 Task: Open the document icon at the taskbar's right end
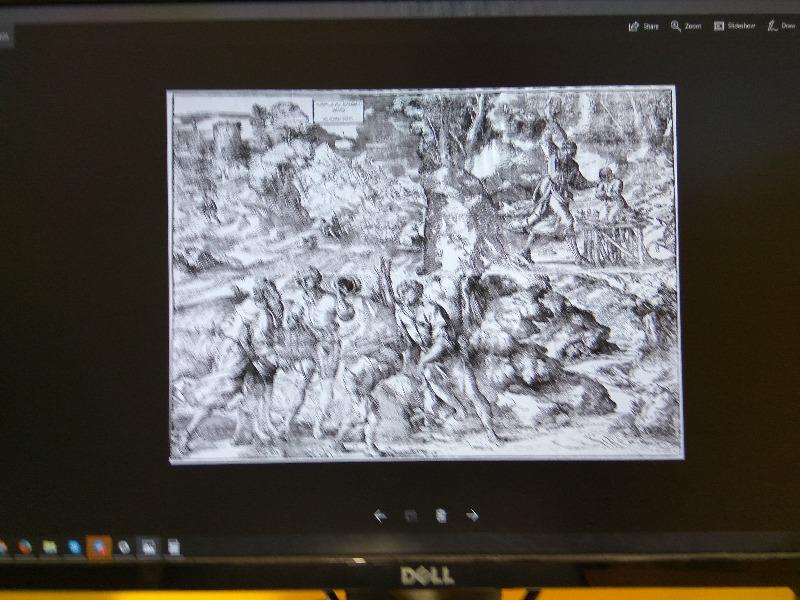coord(173,547)
